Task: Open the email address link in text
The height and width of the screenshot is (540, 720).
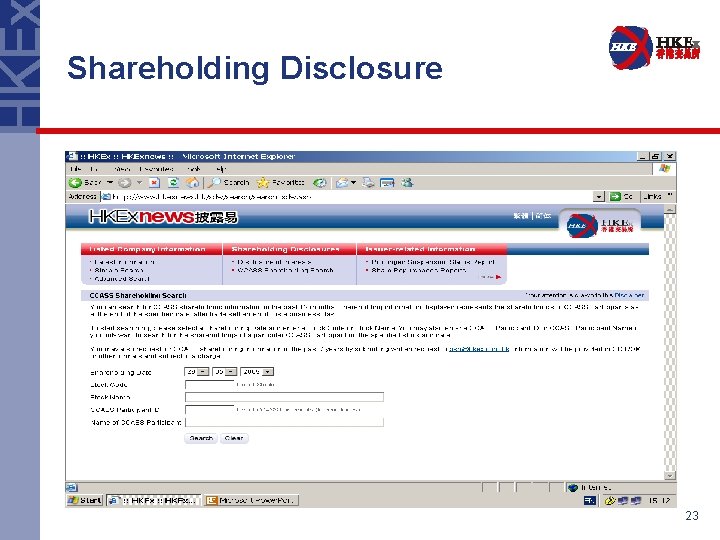Action: tap(478, 349)
